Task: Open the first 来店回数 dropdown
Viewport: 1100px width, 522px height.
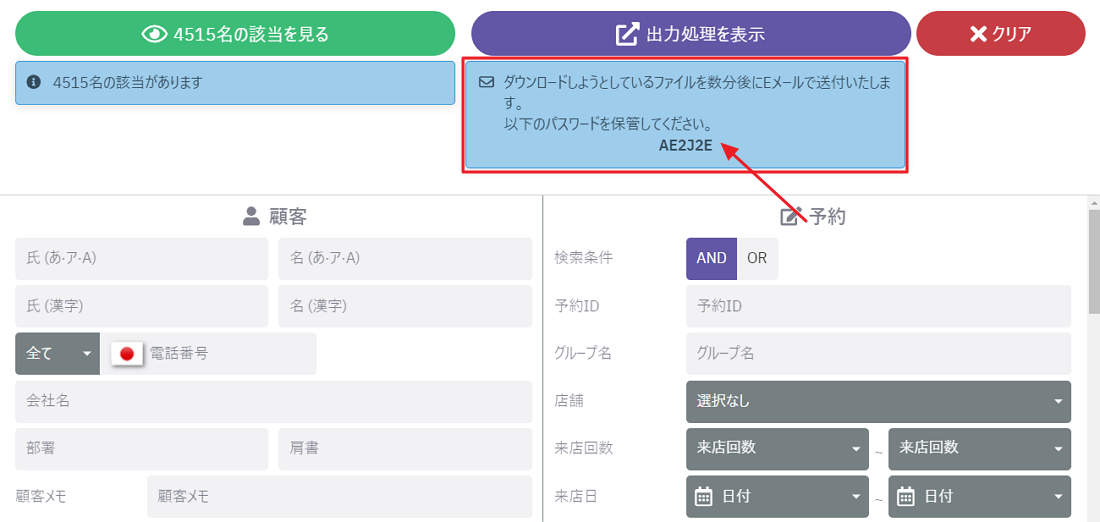Action: point(777,448)
